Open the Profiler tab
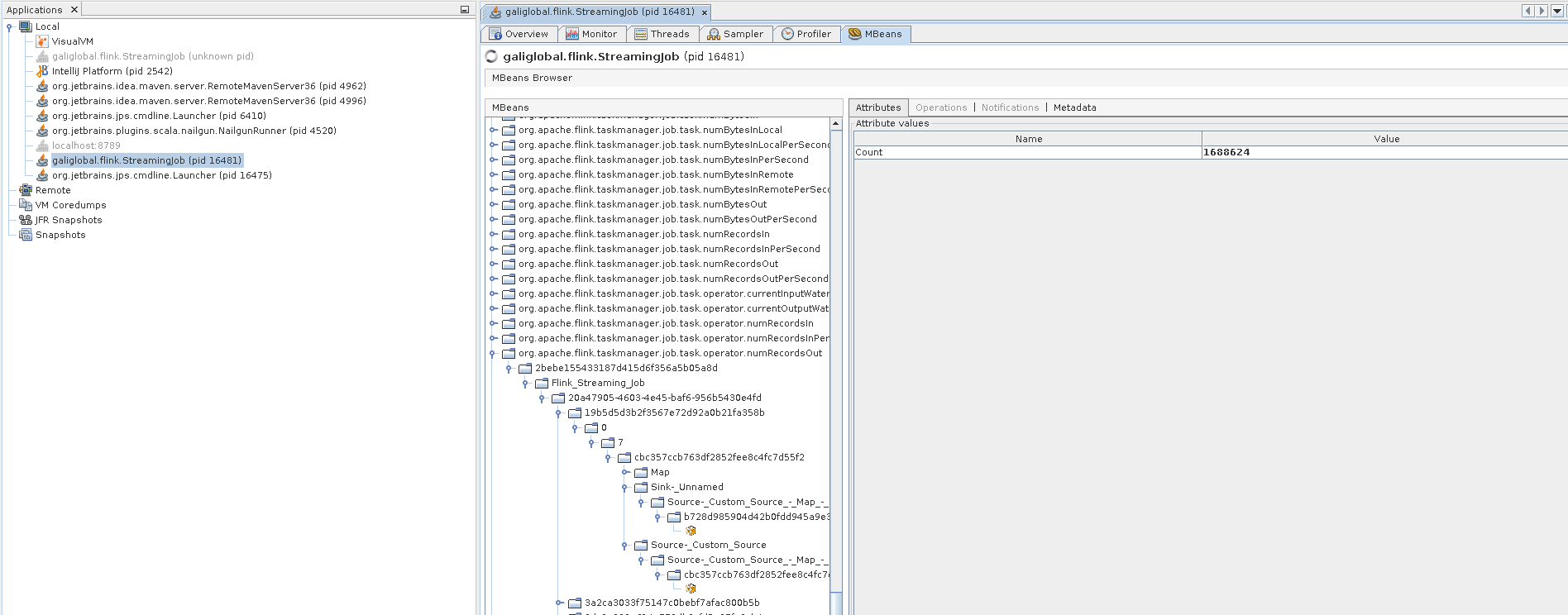Viewport: 1568px width, 615px height. click(x=806, y=34)
